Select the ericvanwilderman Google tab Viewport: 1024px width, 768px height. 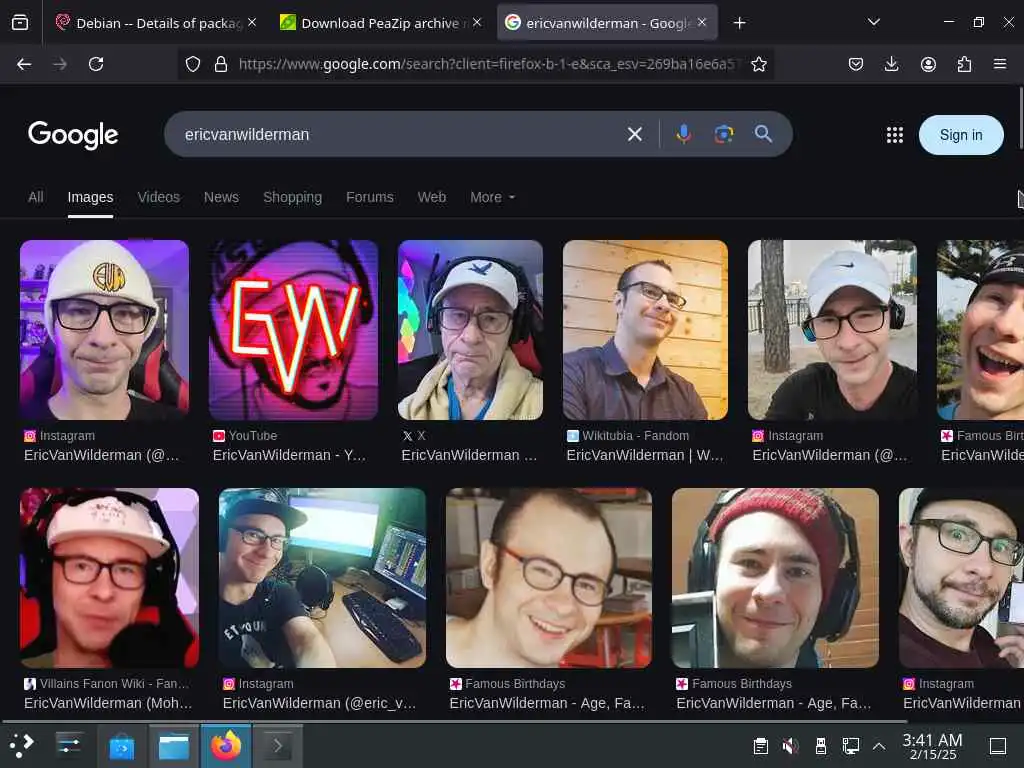(x=607, y=23)
